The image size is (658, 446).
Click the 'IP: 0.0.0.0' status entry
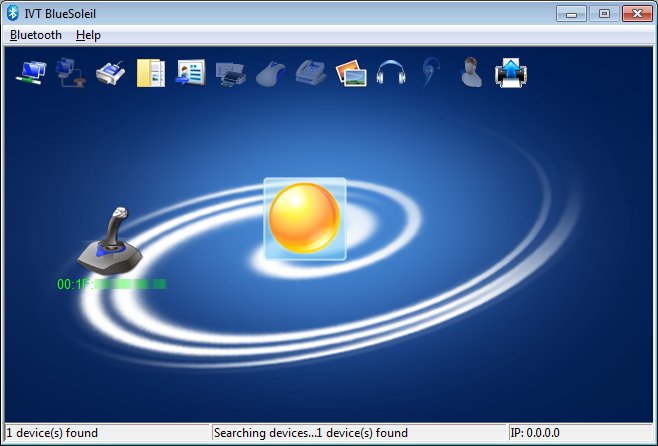(535, 433)
